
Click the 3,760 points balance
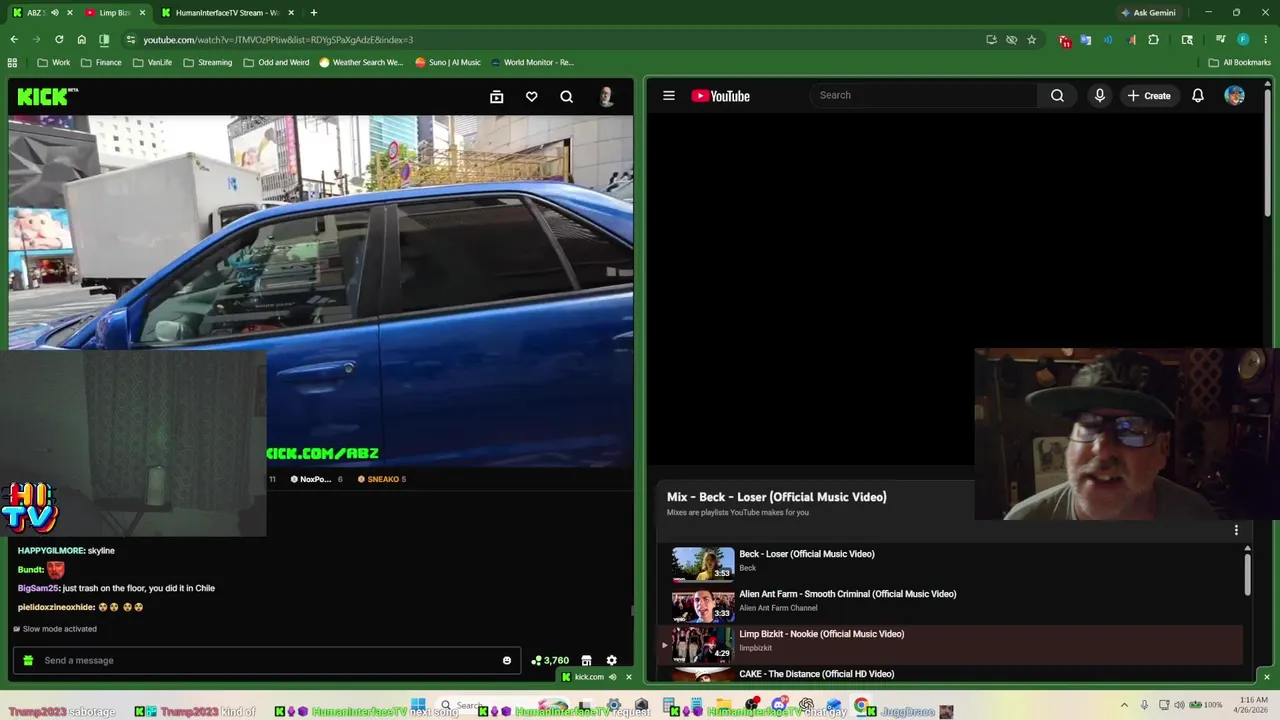(x=550, y=660)
